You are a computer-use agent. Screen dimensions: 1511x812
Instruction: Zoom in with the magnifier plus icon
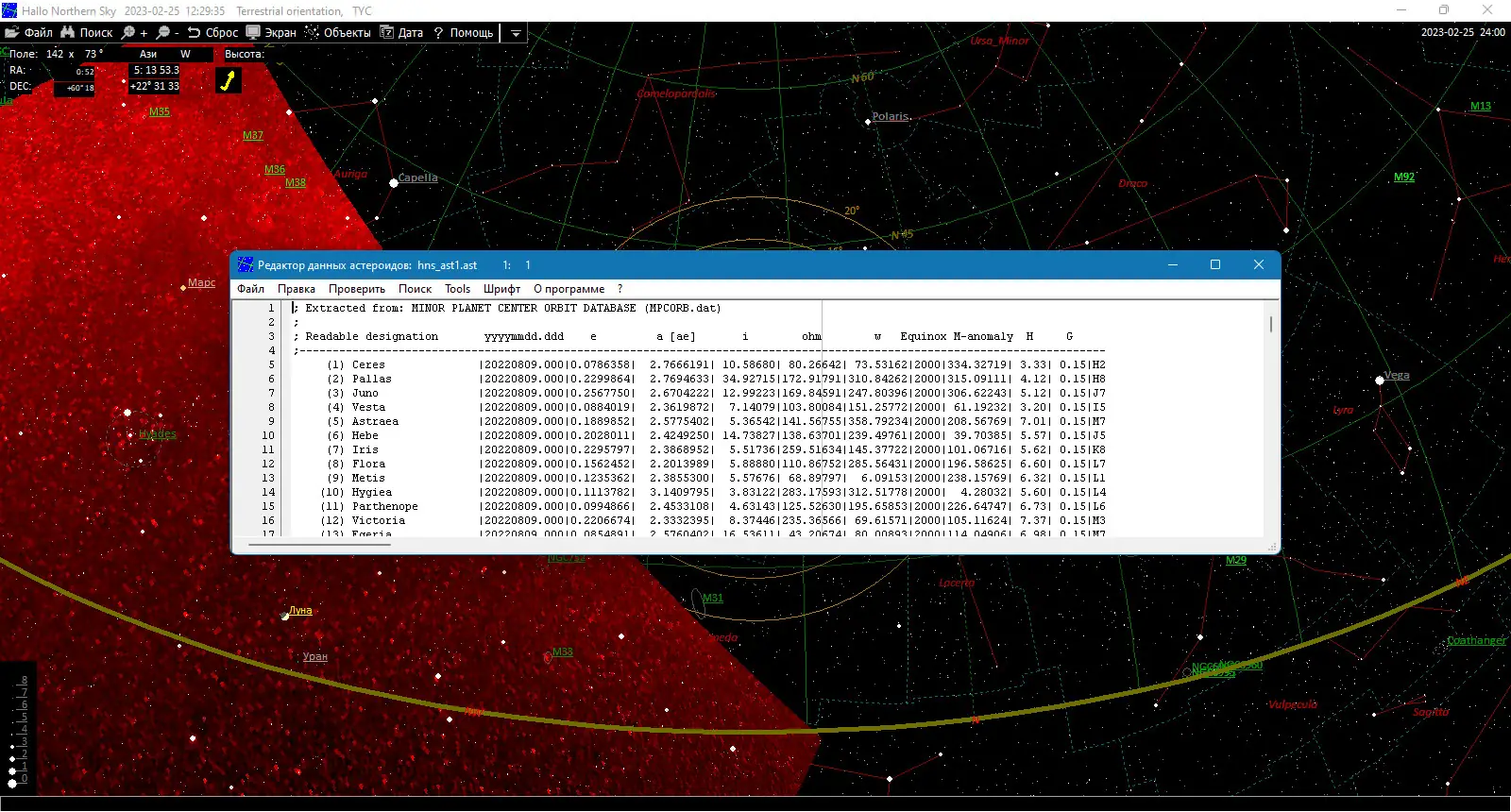tap(135, 32)
